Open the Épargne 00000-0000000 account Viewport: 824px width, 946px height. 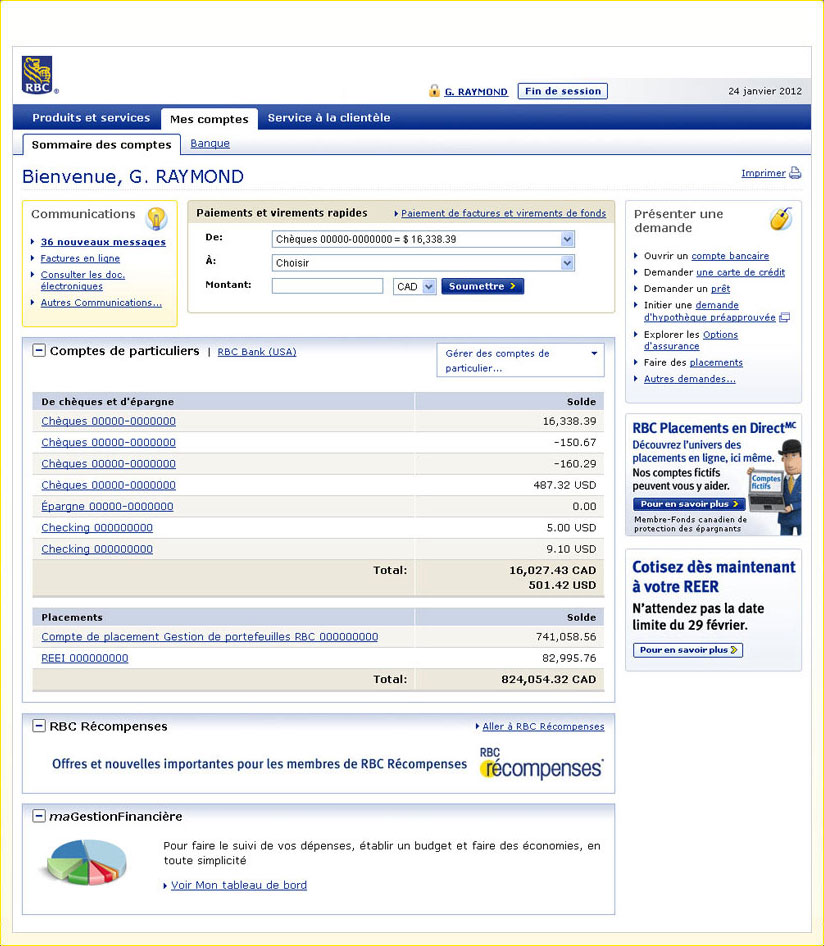107,506
